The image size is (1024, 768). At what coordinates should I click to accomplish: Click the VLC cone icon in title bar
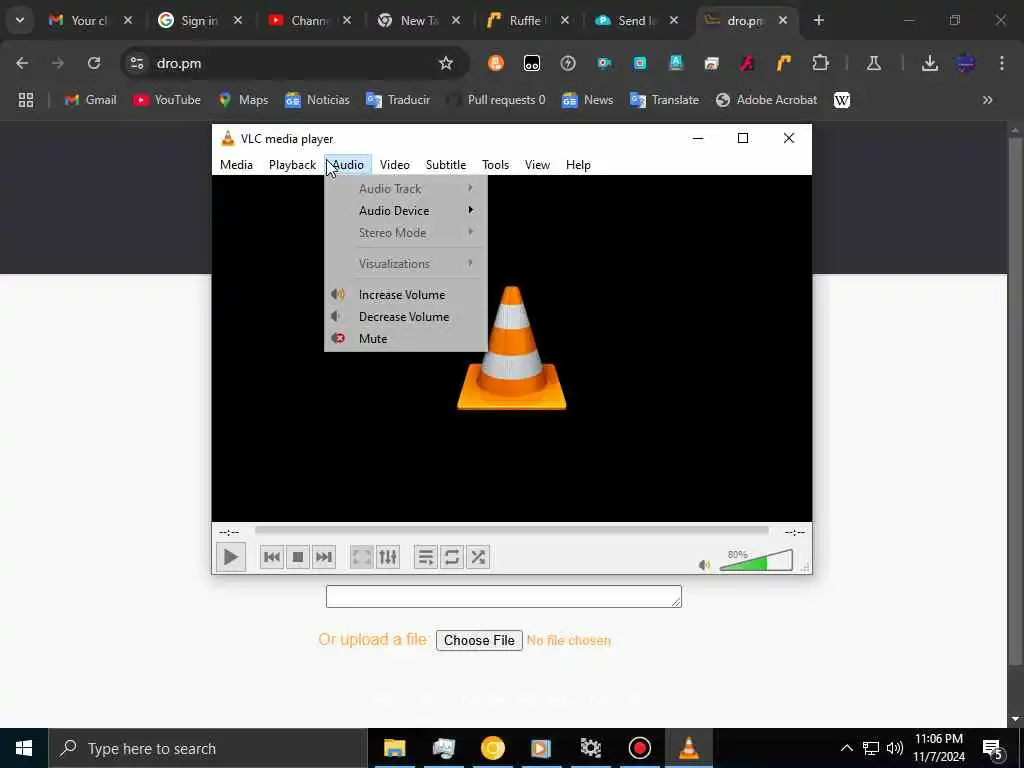228,138
